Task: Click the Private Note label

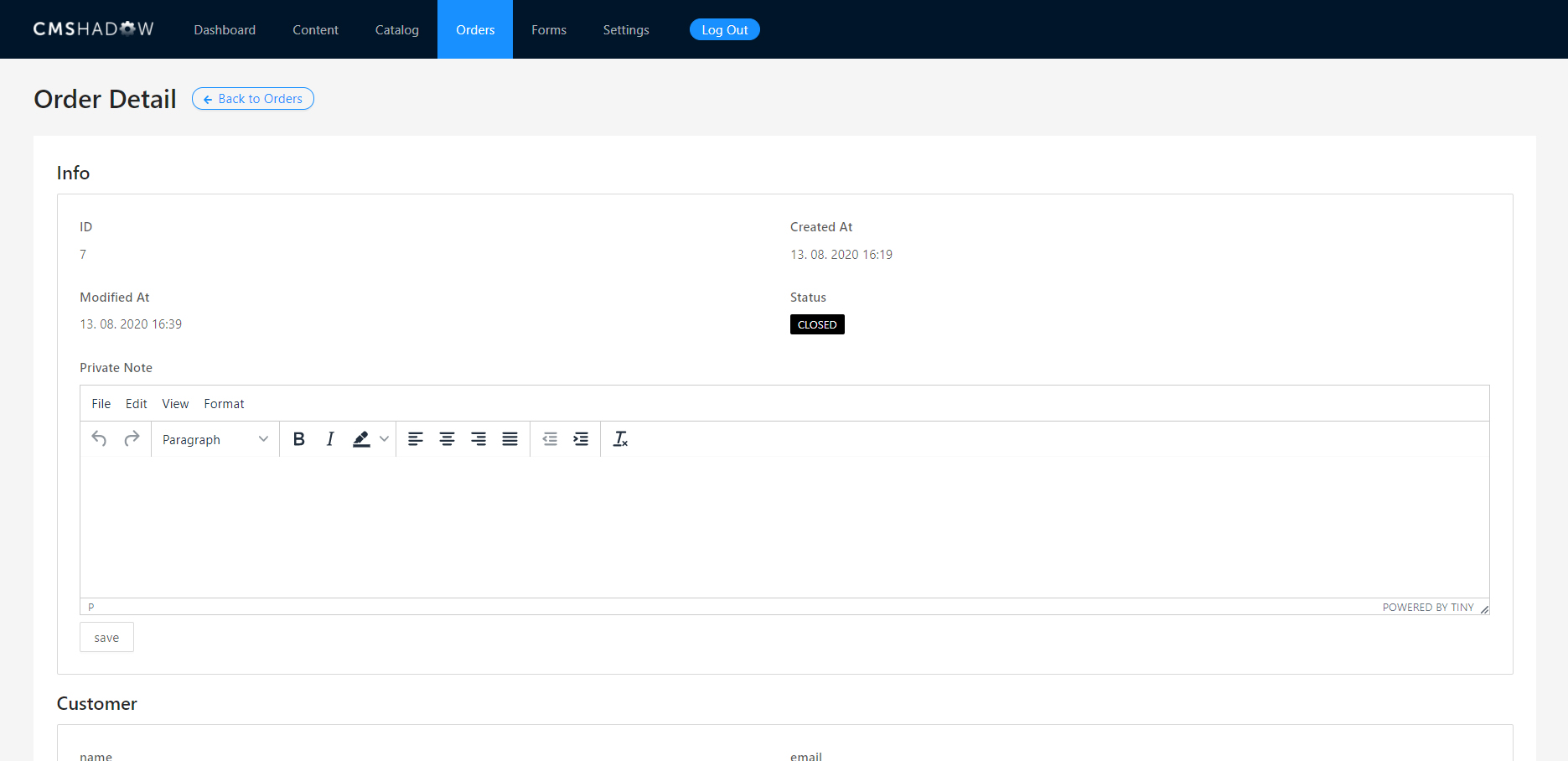Action: (x=116, y=368)
